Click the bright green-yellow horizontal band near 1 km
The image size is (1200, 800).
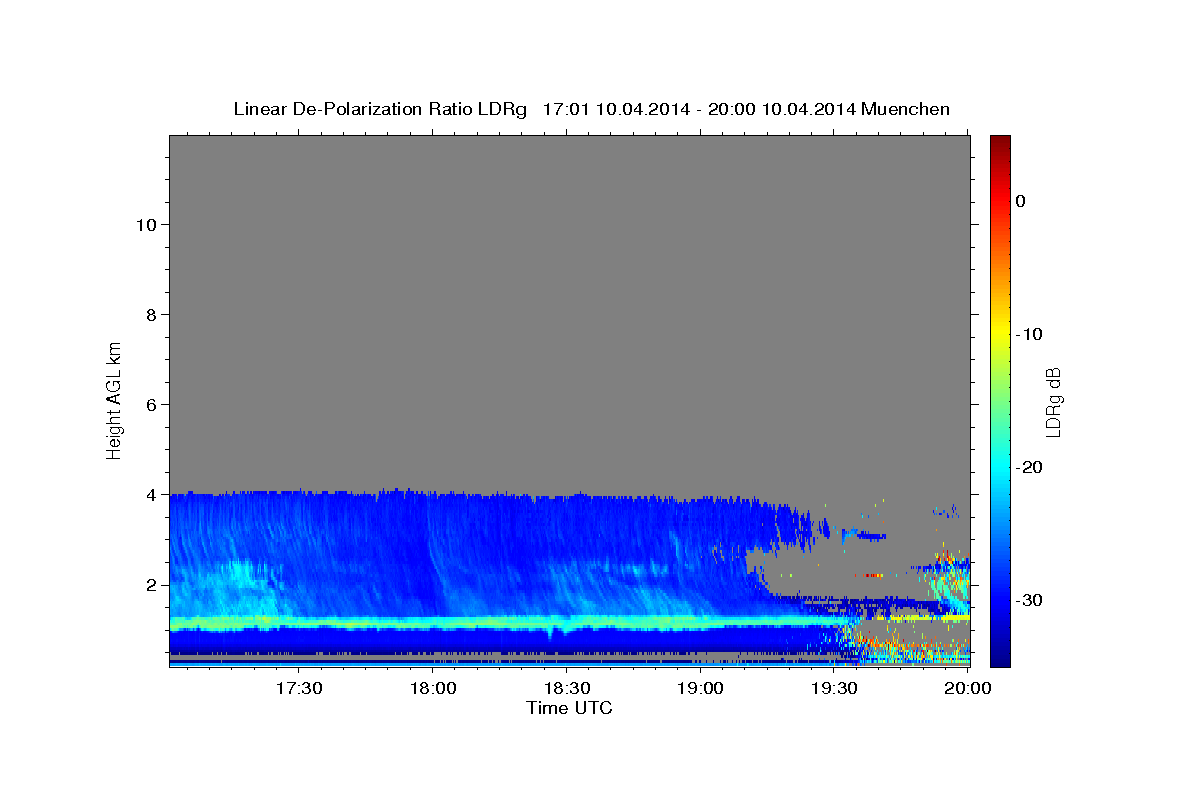tap(510, 623)
